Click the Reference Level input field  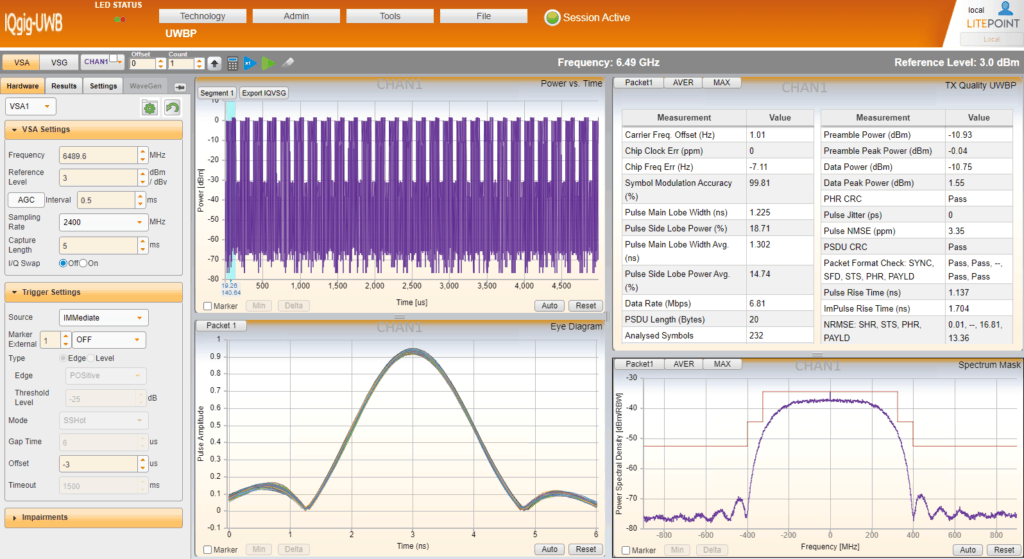[99, 178]
